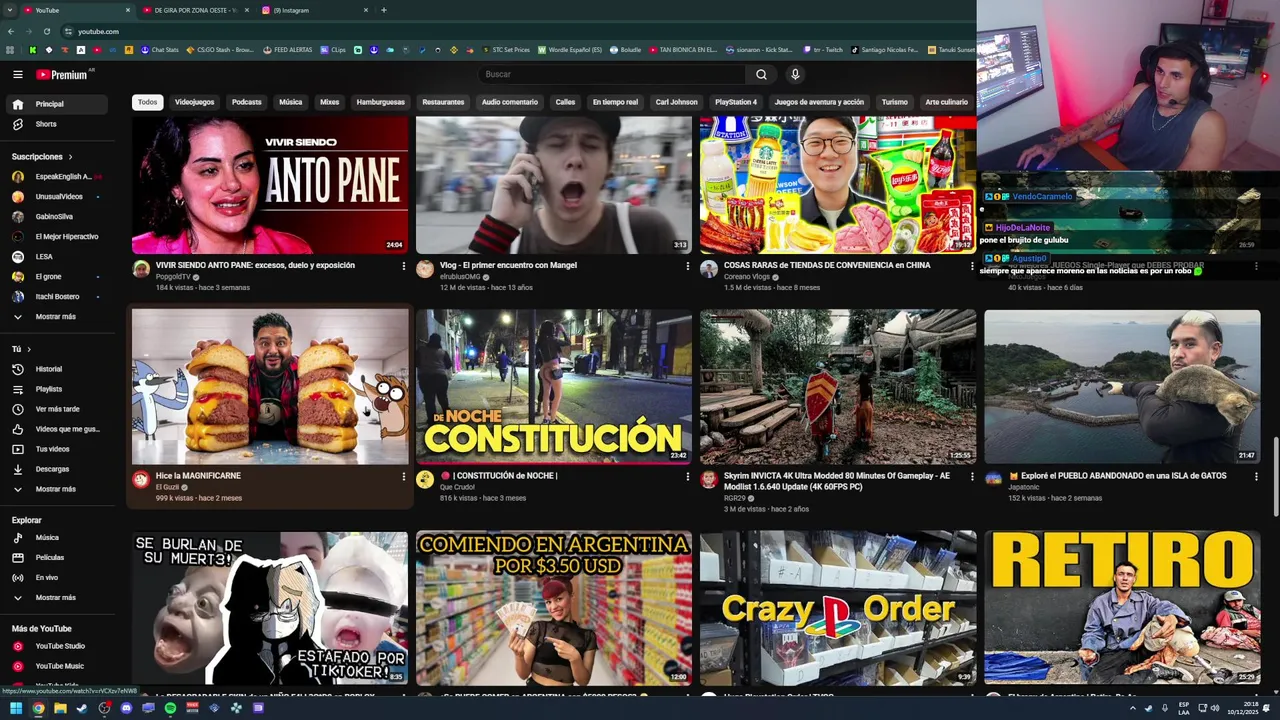Open options menu for Hice la MAGNIFICARNE

coord(404,476)
